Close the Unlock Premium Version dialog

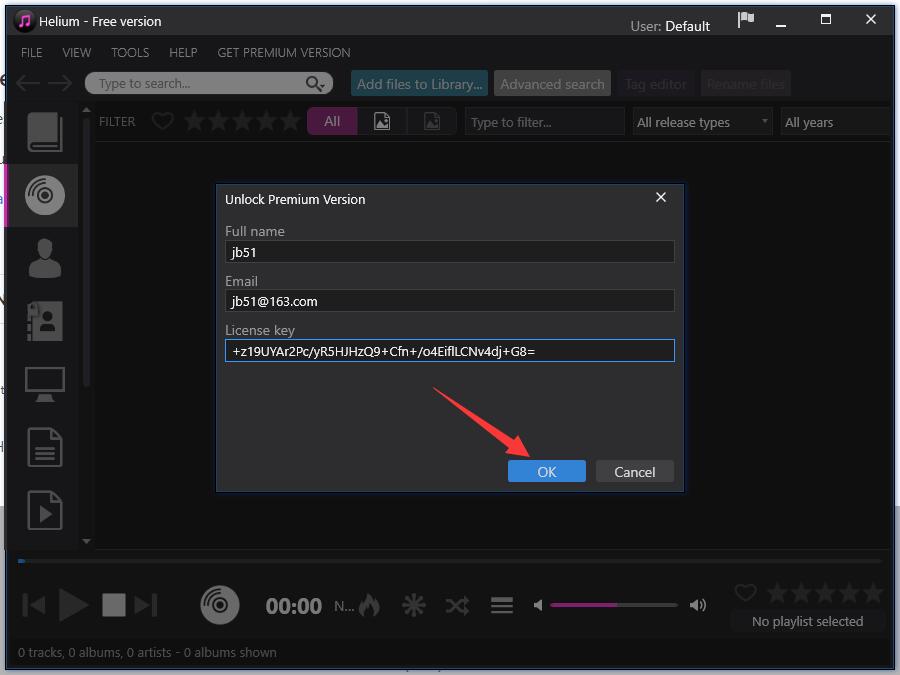tap(661, 197)
